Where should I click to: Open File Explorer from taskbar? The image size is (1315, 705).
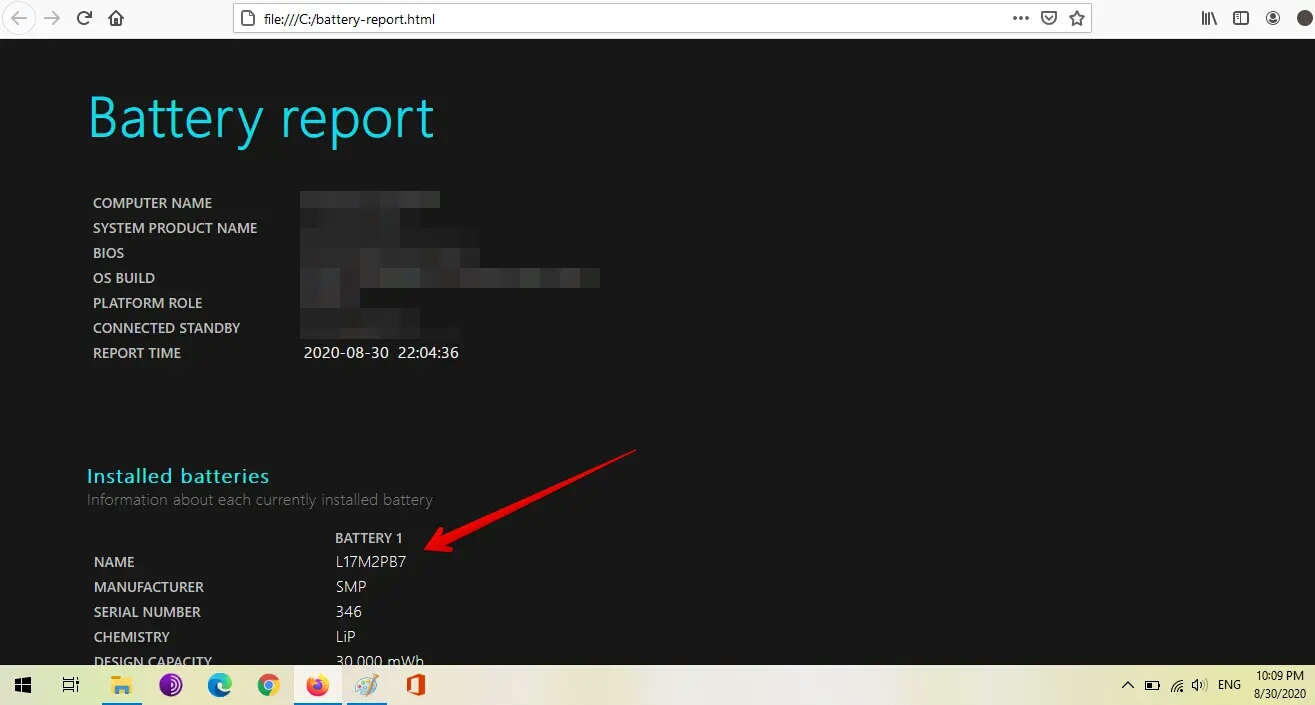pyautogui.click(x=121, y=685)
